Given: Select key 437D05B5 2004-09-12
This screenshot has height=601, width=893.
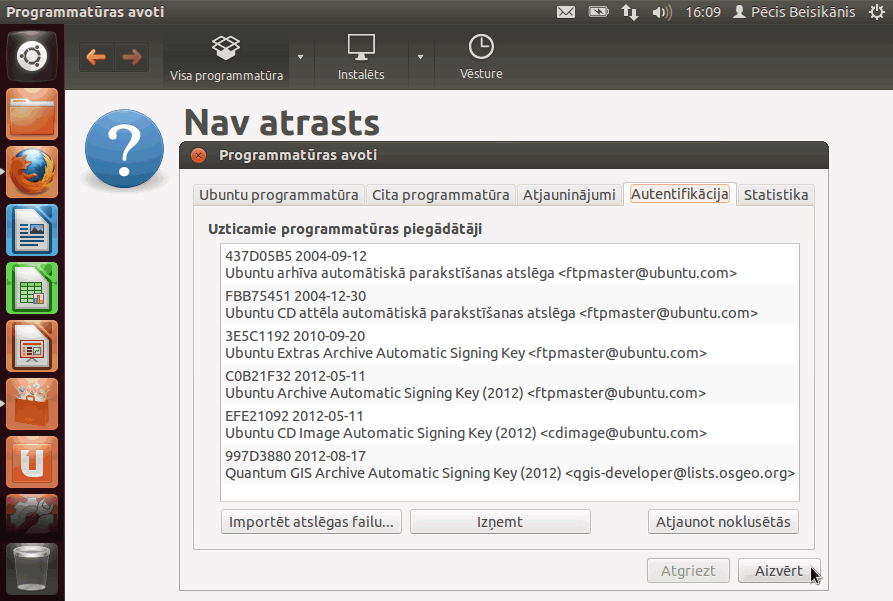Looking at the screenshot, I should point(510,264).
